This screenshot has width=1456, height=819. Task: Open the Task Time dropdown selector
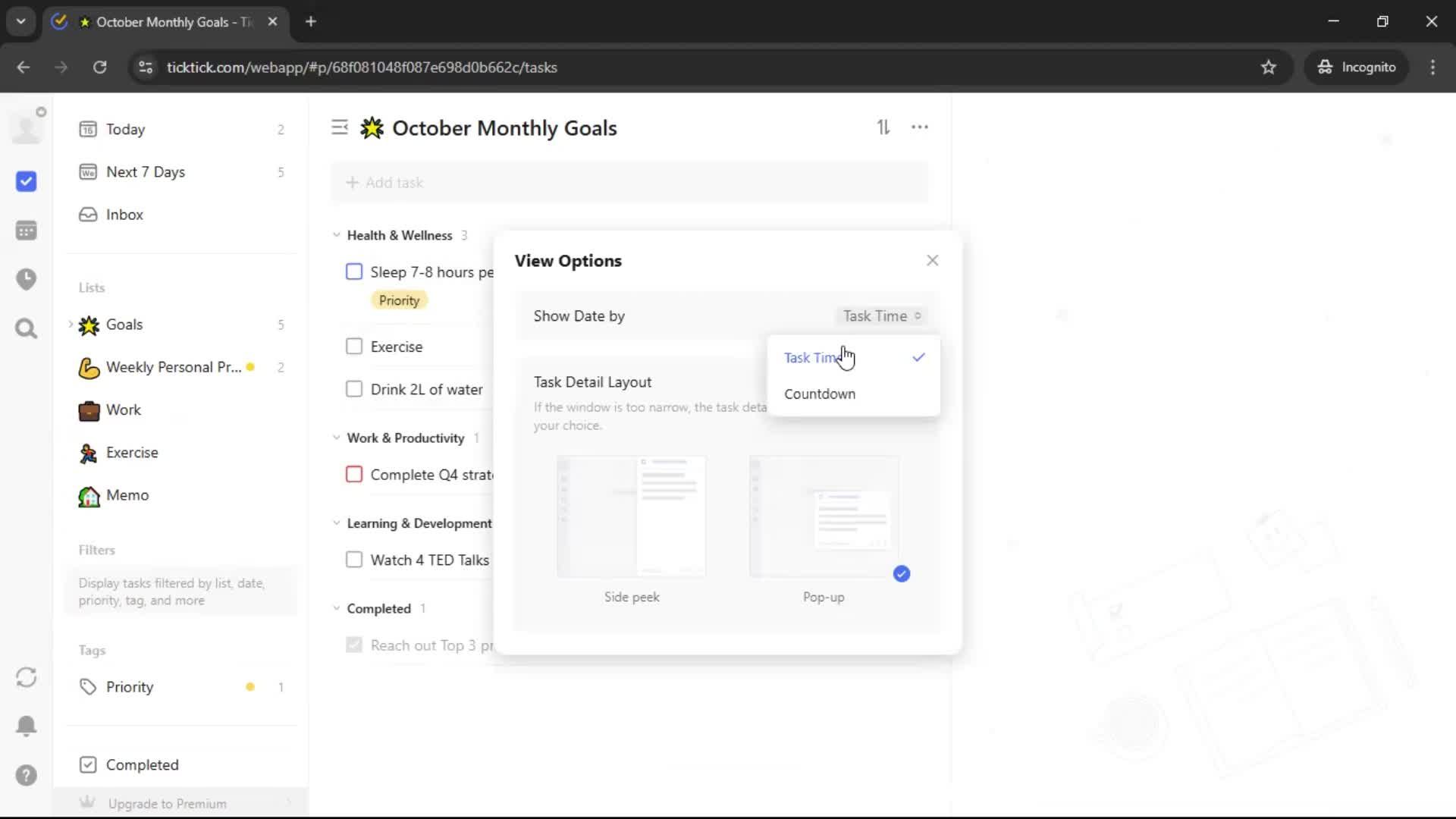881,316
